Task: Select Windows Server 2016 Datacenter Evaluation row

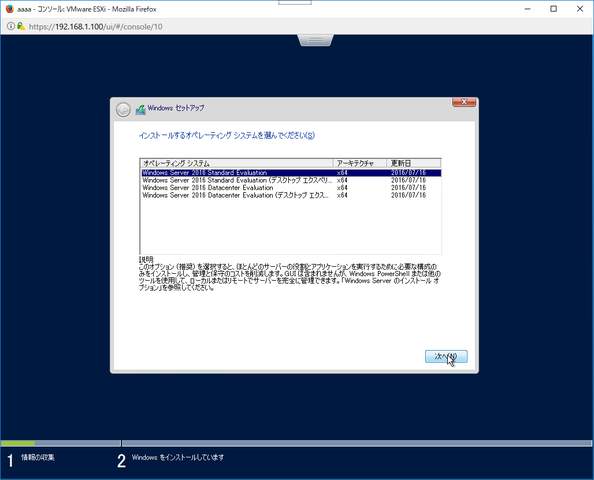Action: [x=291, y=188]
